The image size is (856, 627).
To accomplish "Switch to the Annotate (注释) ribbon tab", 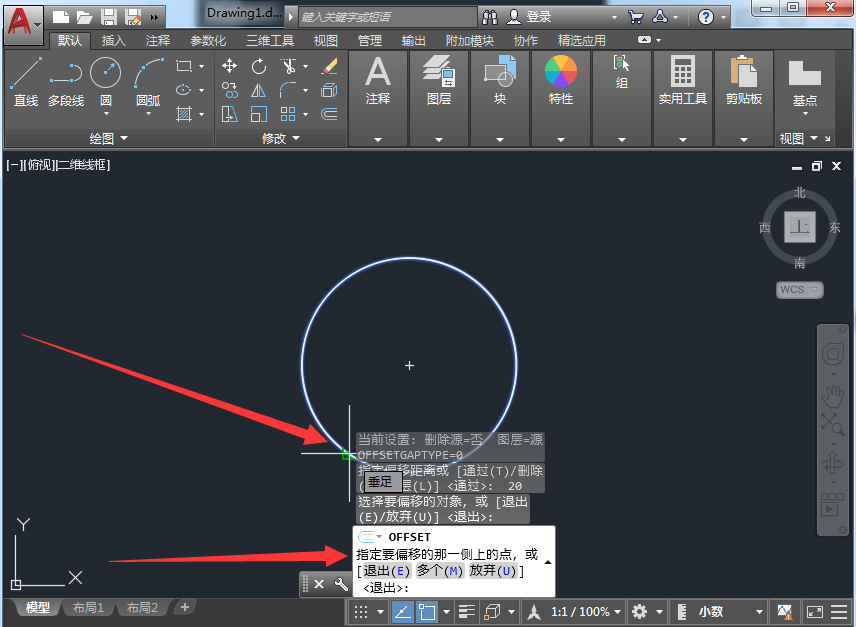I will 158,40.
